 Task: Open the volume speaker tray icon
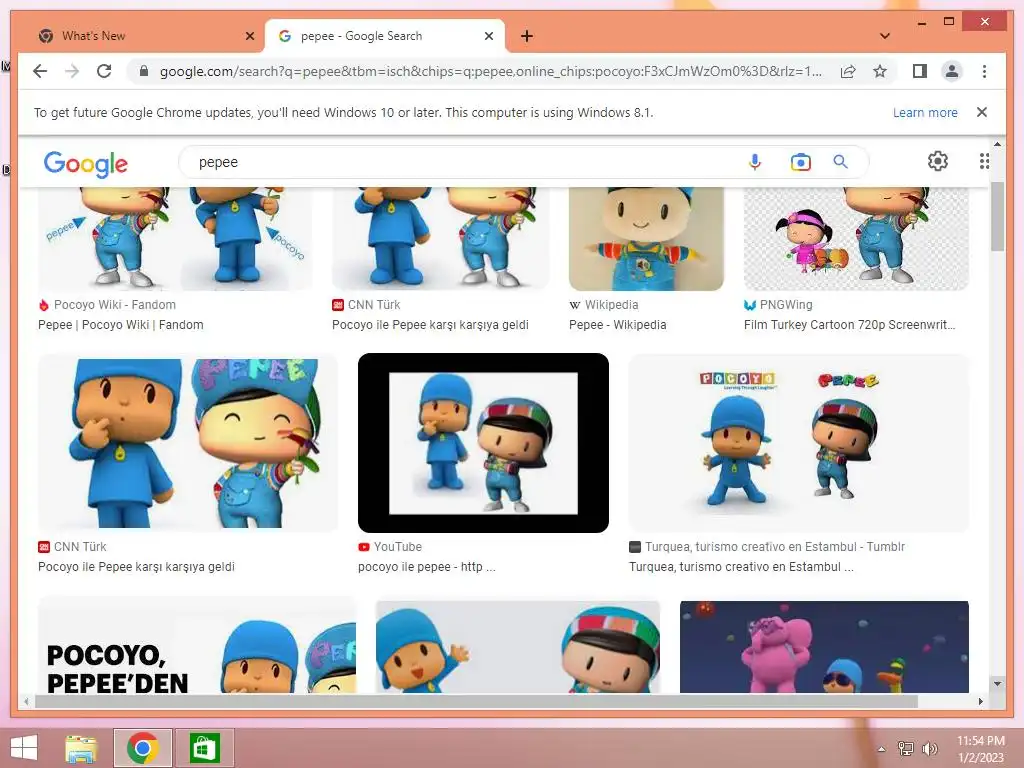[x=929, y=748]
